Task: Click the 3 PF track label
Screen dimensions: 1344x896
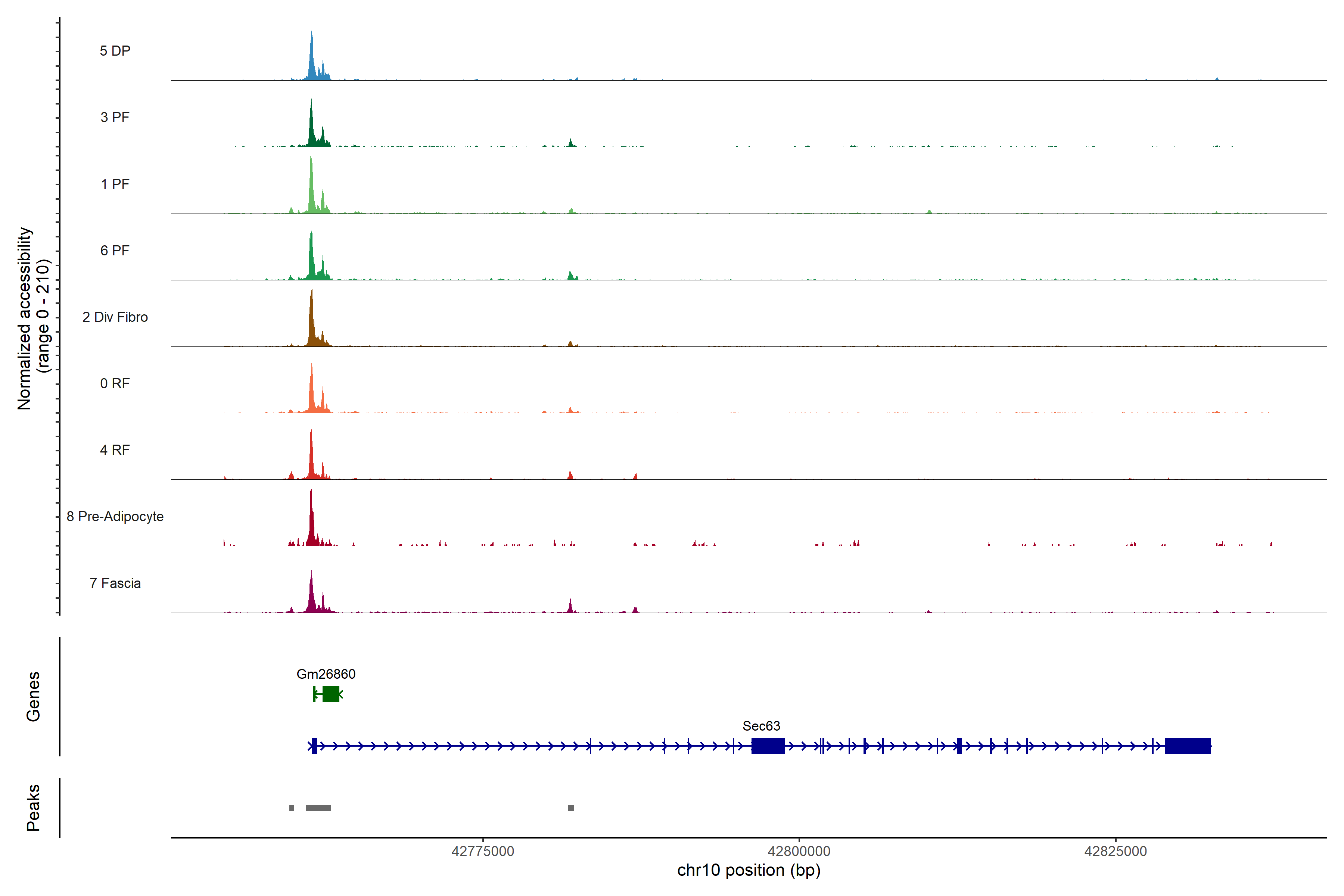Action: pos(115,117)
